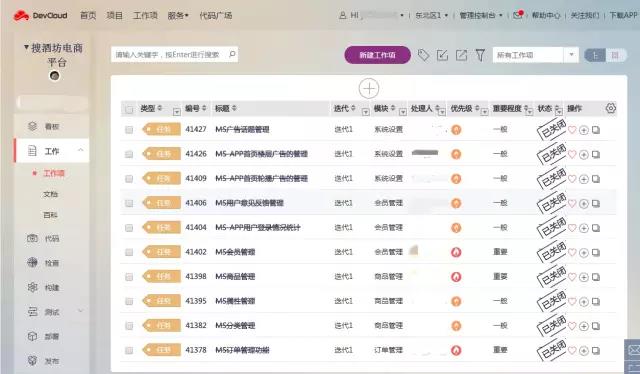Click the export icon in toolbar
The height and width of the screenshot is (374, 640).
[461, 55]
